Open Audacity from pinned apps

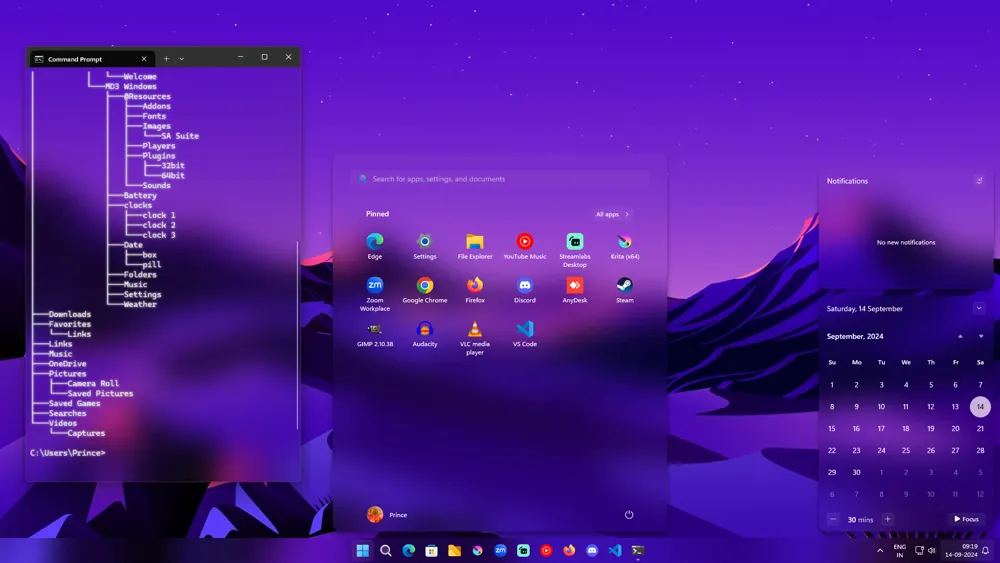pyautogui.click(x=425, y=331)
